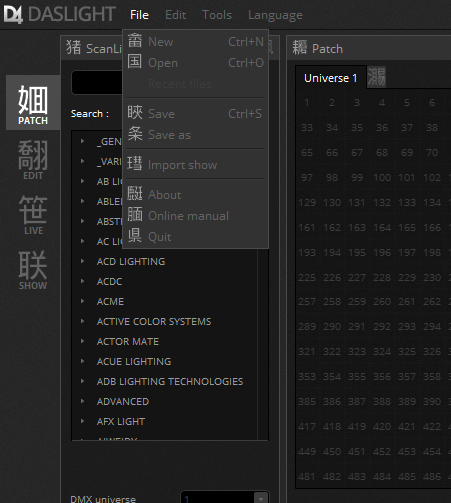Expand the ACDC manufacturer node
This screenshot has width=451, height=503.
click(82, 281)
